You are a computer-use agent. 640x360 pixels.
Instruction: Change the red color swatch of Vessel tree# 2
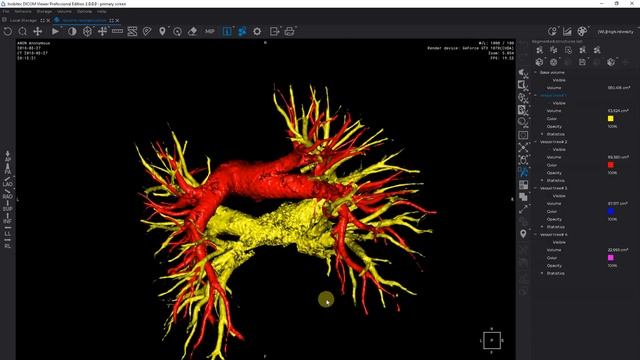tap(611, 165)
